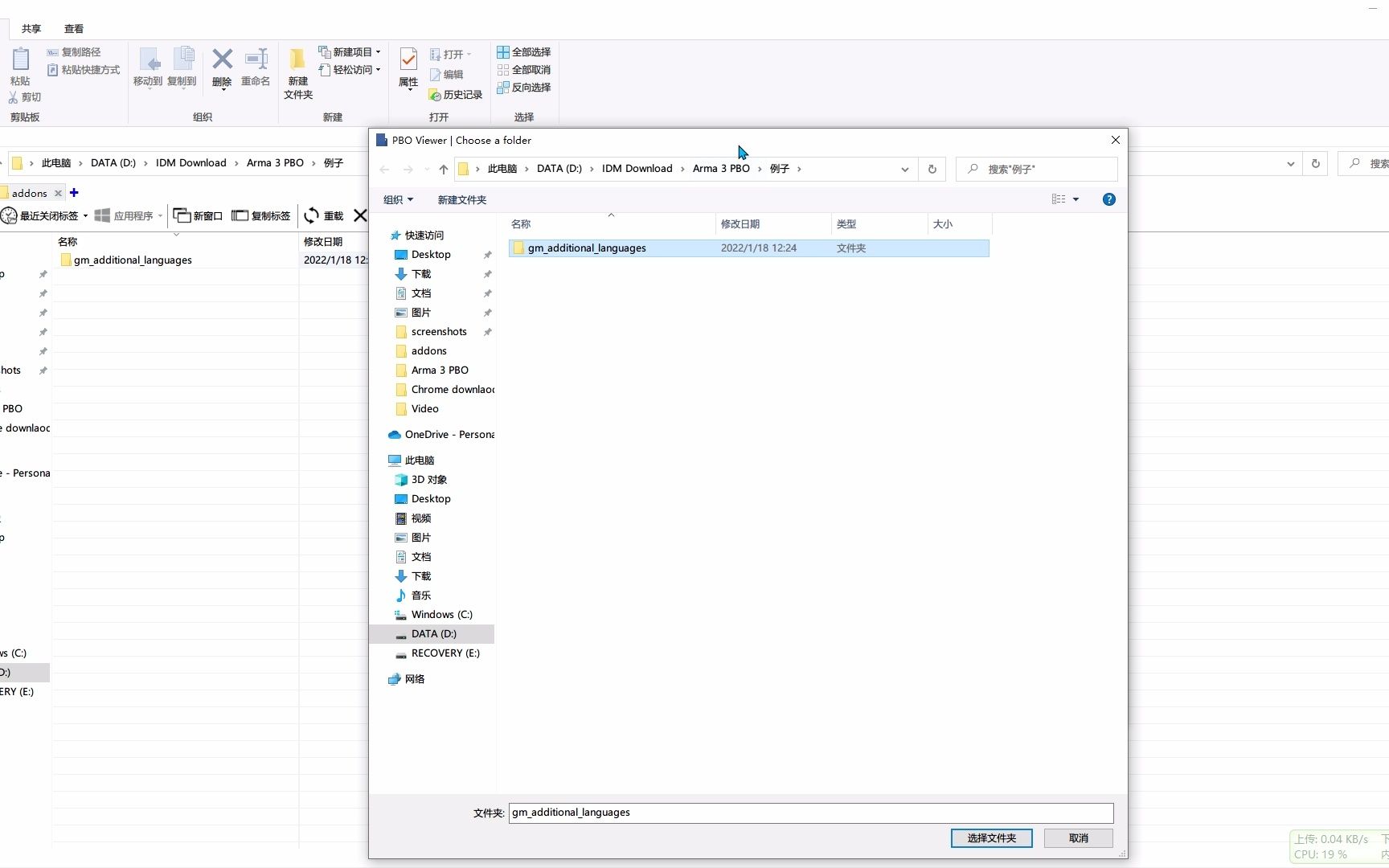Screen dimensions: 1389x868
Task: Click the dialog's Up one level arrow
Action: click(x=443, y=170)
